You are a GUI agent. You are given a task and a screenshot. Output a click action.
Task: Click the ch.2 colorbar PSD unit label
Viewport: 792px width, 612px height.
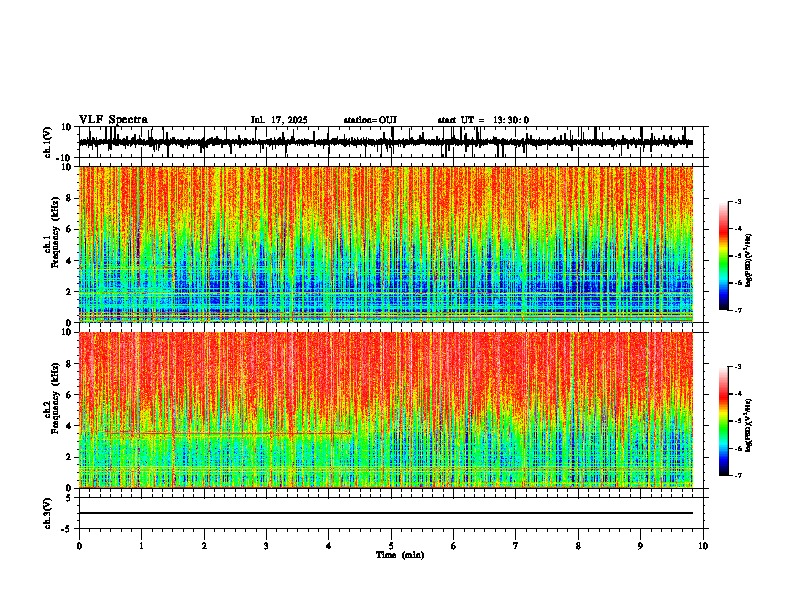749,425
